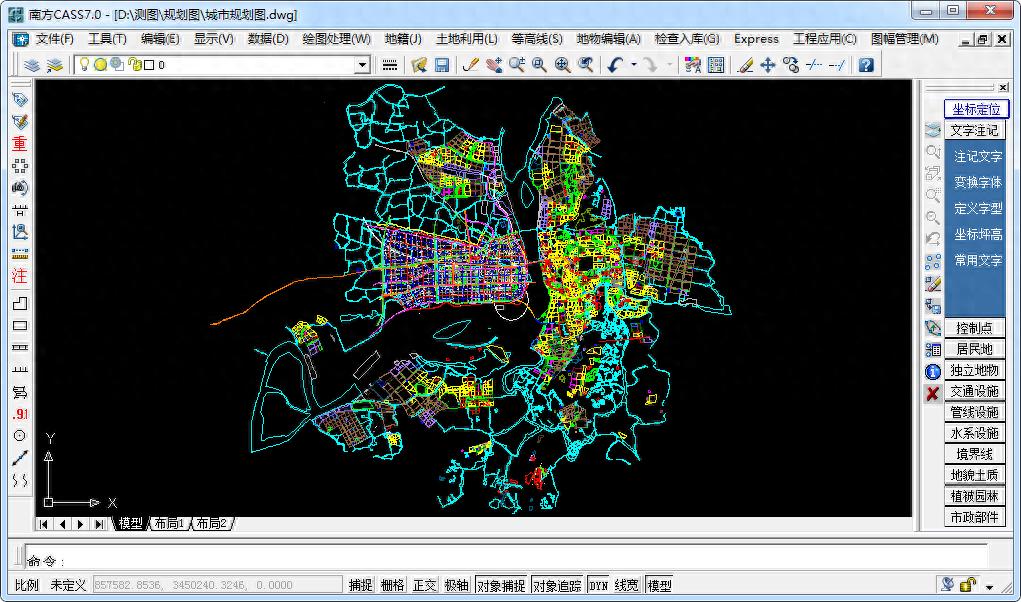
Task: Click the Move tool four-arrow icon
Action: click(x=767, y=65)
